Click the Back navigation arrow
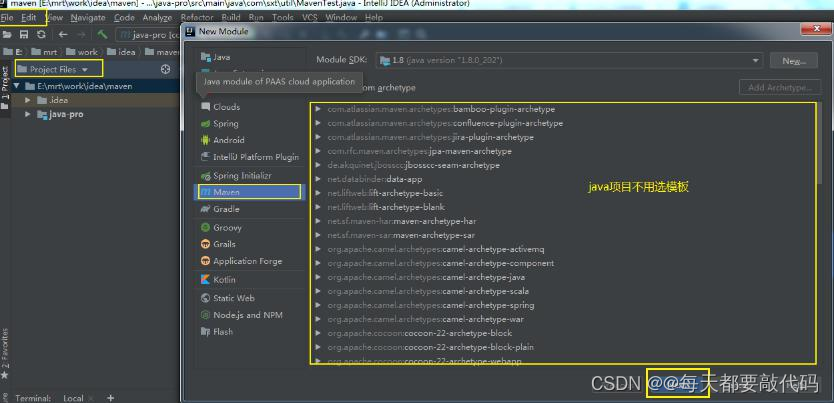The height and width of the screenshot is (403, 834). pyautogui.click(x=63, y=35)
